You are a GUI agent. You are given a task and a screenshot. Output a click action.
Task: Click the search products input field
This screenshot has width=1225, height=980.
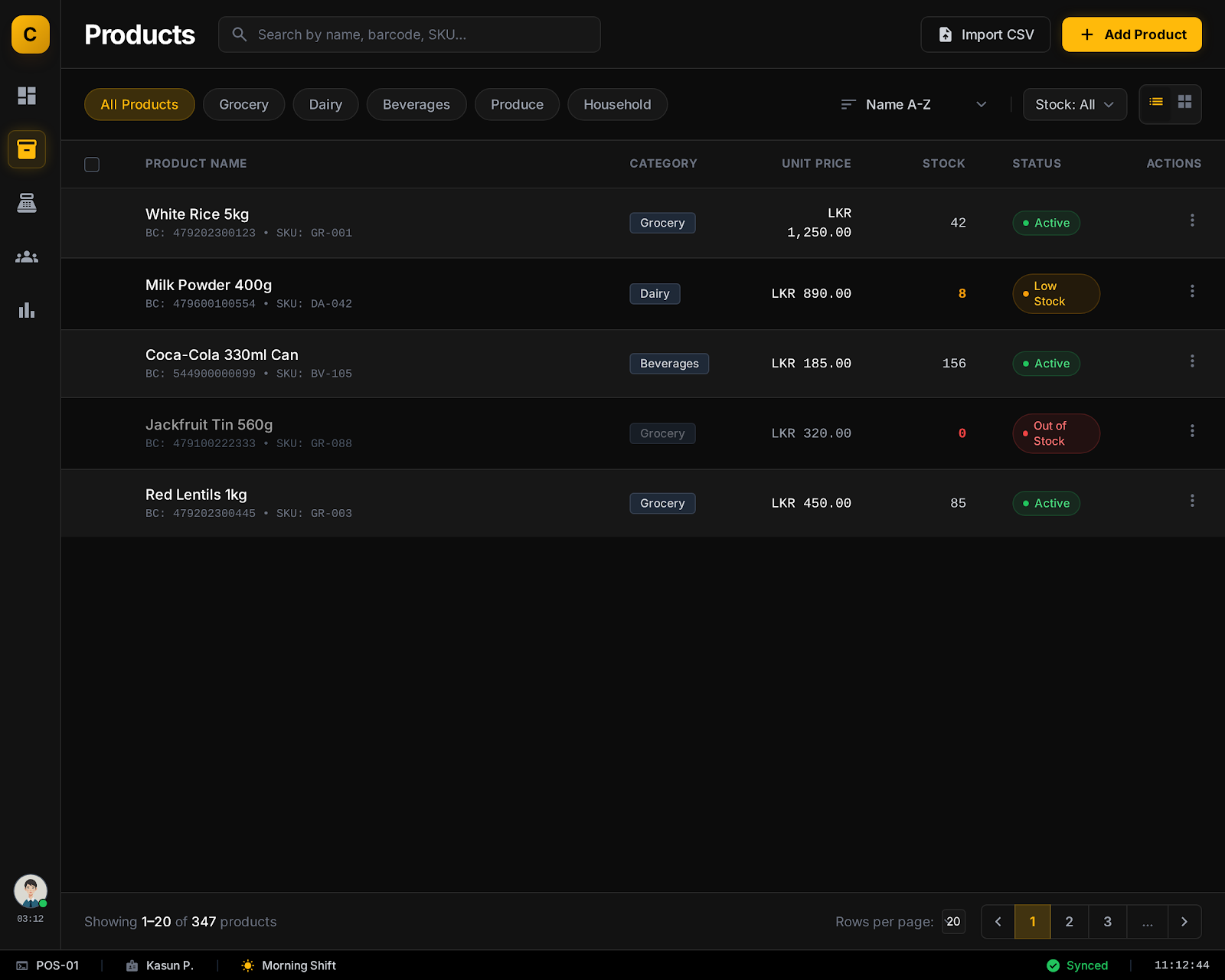[410, 34]
